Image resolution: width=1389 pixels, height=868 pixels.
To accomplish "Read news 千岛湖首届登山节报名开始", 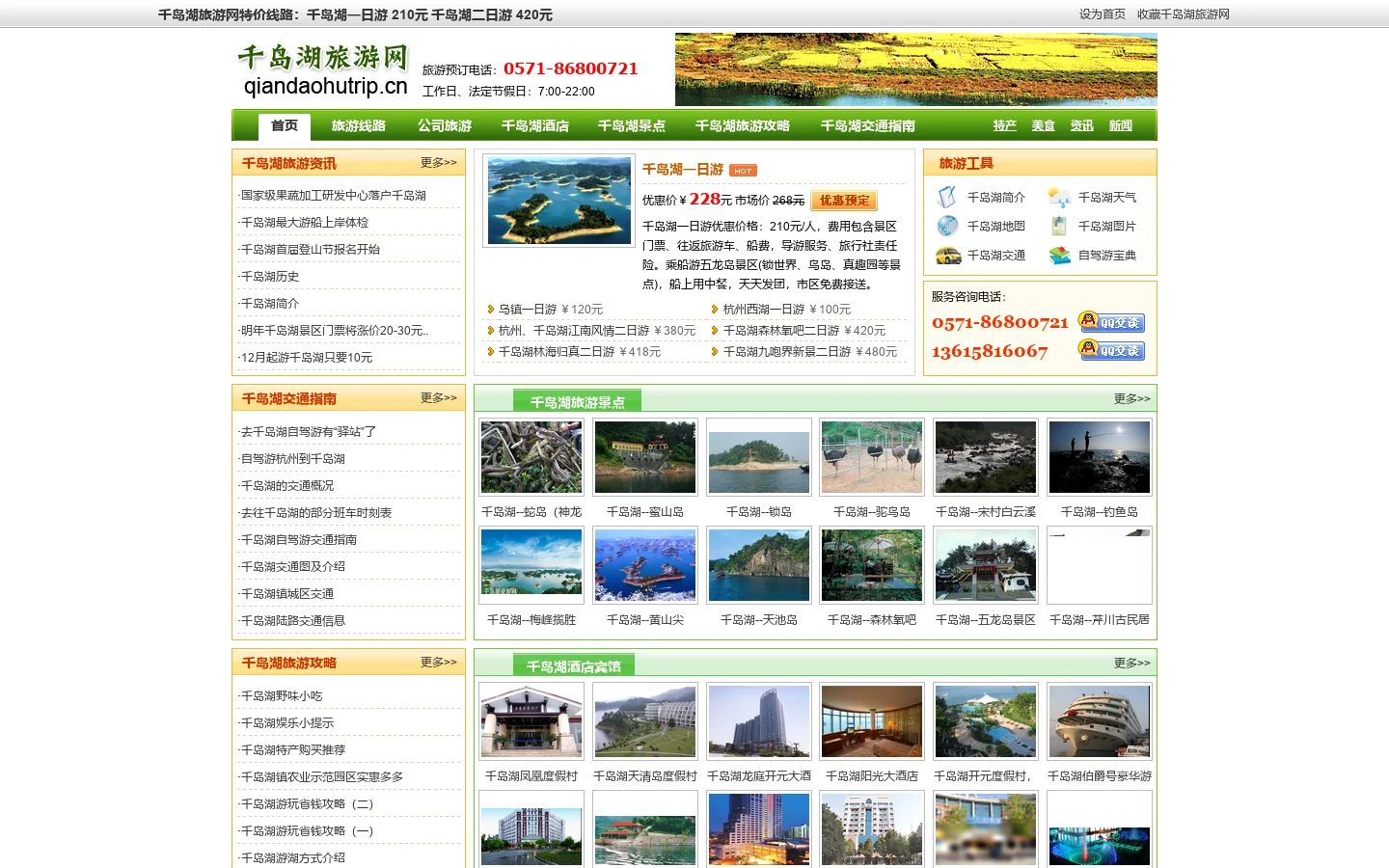I will 310,250.
